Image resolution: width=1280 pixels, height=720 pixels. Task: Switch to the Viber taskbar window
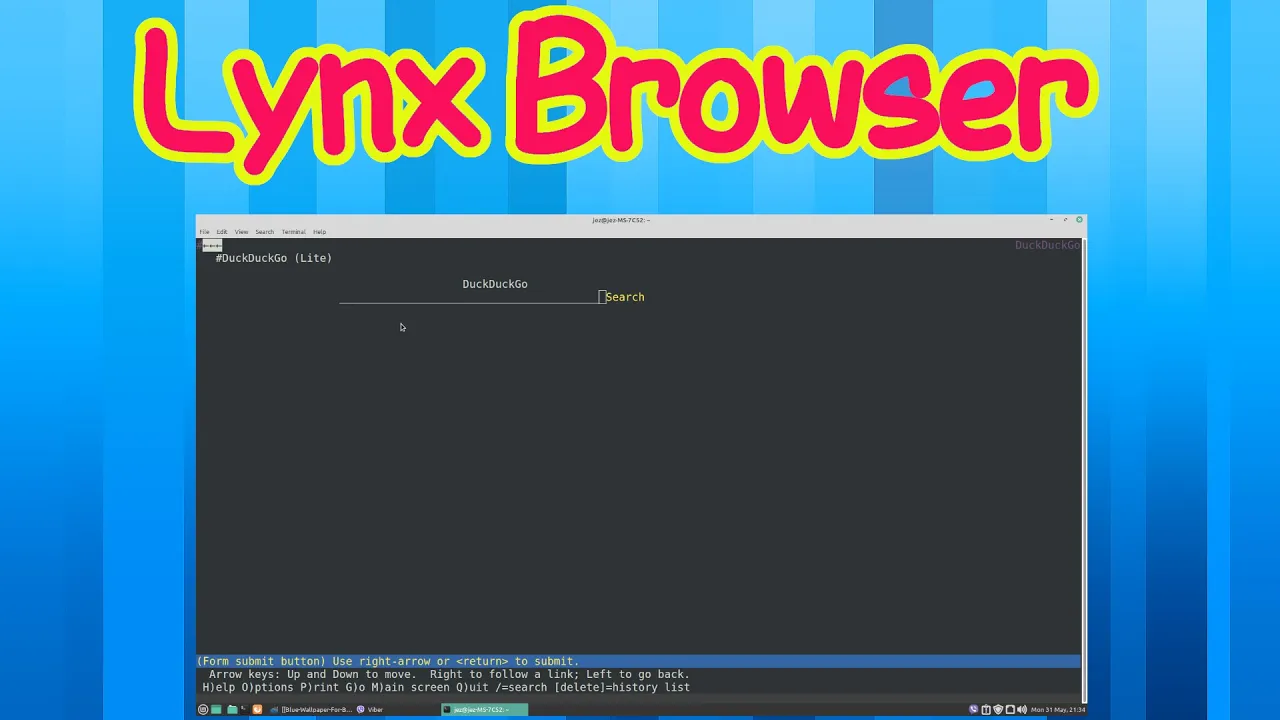[370, 710]
